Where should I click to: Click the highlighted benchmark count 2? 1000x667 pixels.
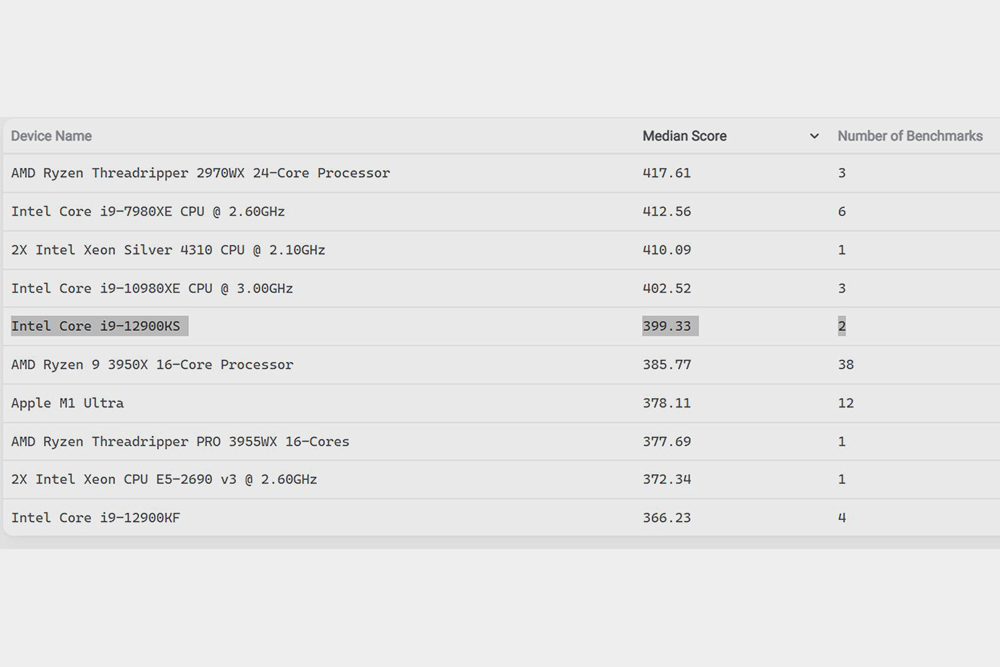click(x=842, y=326)
